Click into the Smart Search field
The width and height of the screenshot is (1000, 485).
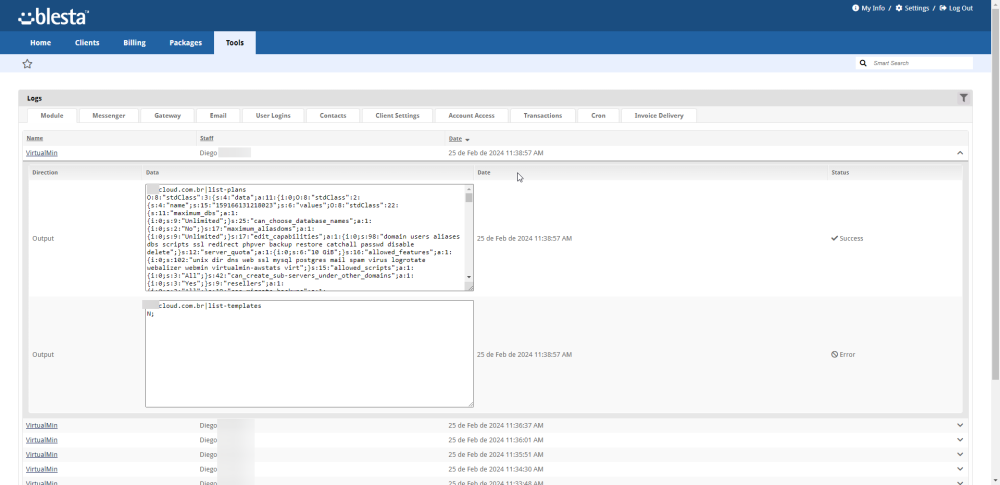(x=921, y=63)
